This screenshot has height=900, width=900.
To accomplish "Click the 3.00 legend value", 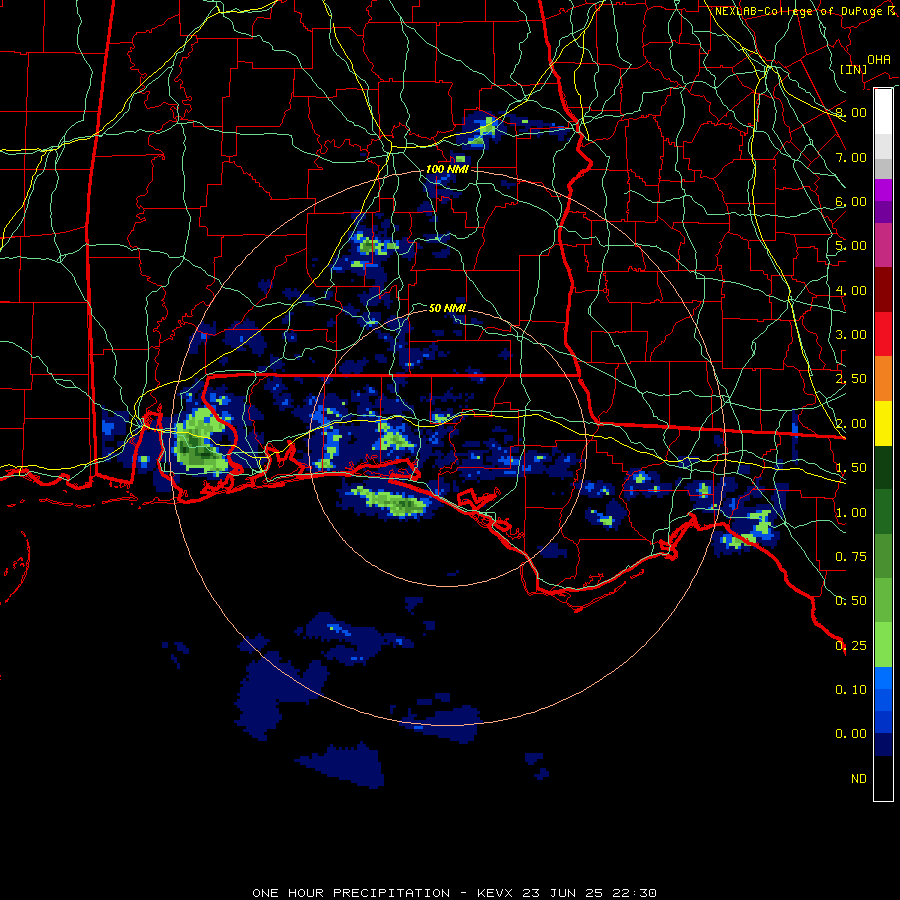I will tap(851, 335).
